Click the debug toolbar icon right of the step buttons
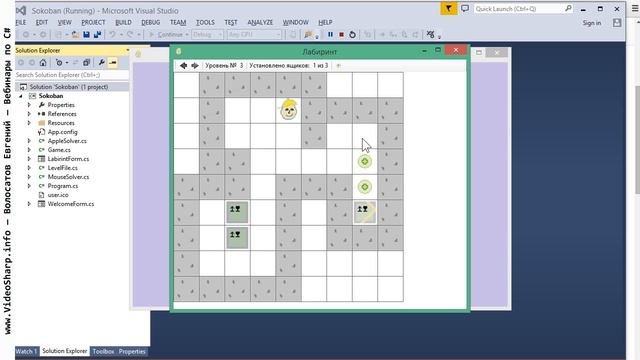This screenshot has width=640, height=360. (431, 35)
